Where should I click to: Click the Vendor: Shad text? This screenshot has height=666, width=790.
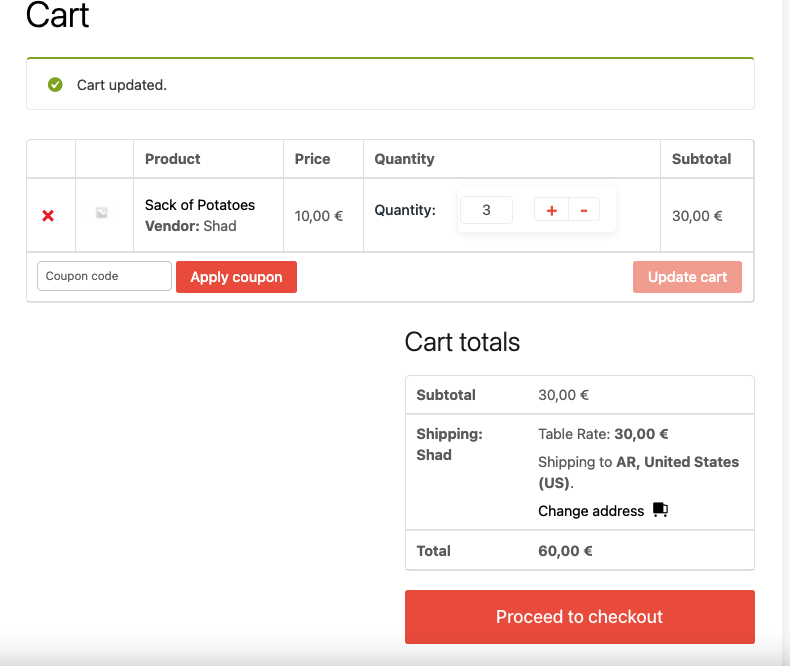coord(191,226)
